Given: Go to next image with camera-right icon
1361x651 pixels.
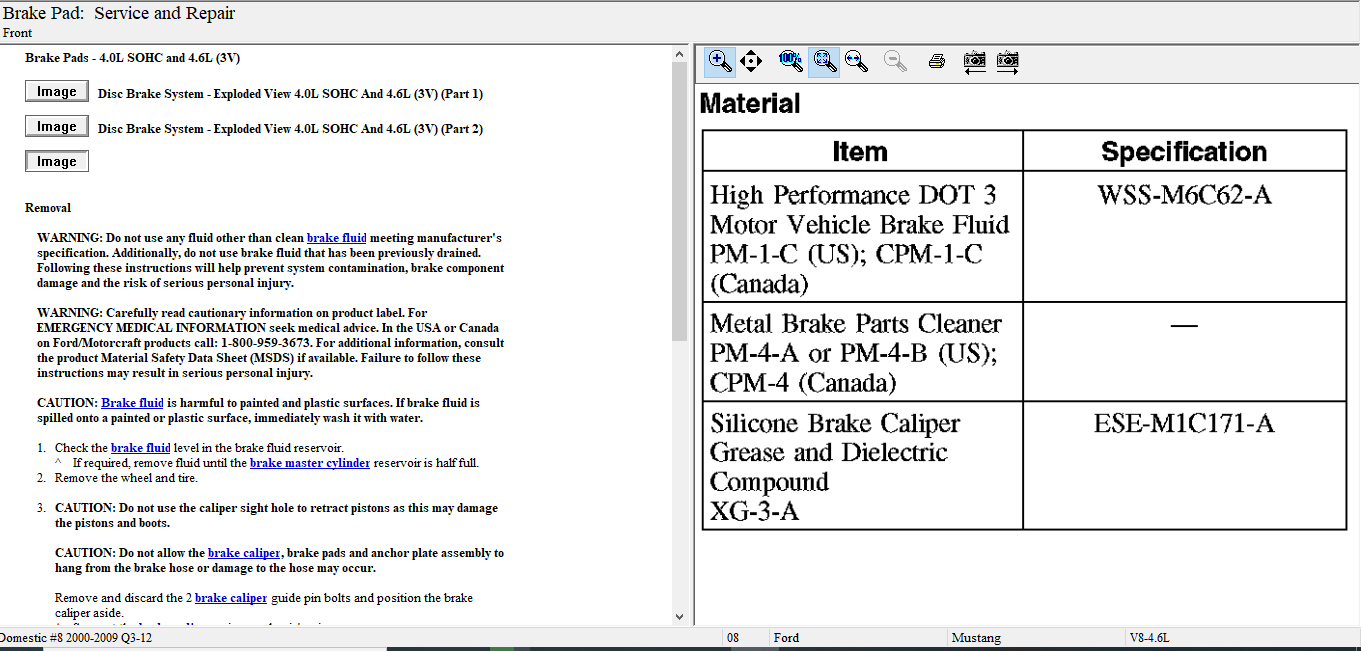Looking at the screenshot, I should pyautogui.click(x=1007, y=61).
